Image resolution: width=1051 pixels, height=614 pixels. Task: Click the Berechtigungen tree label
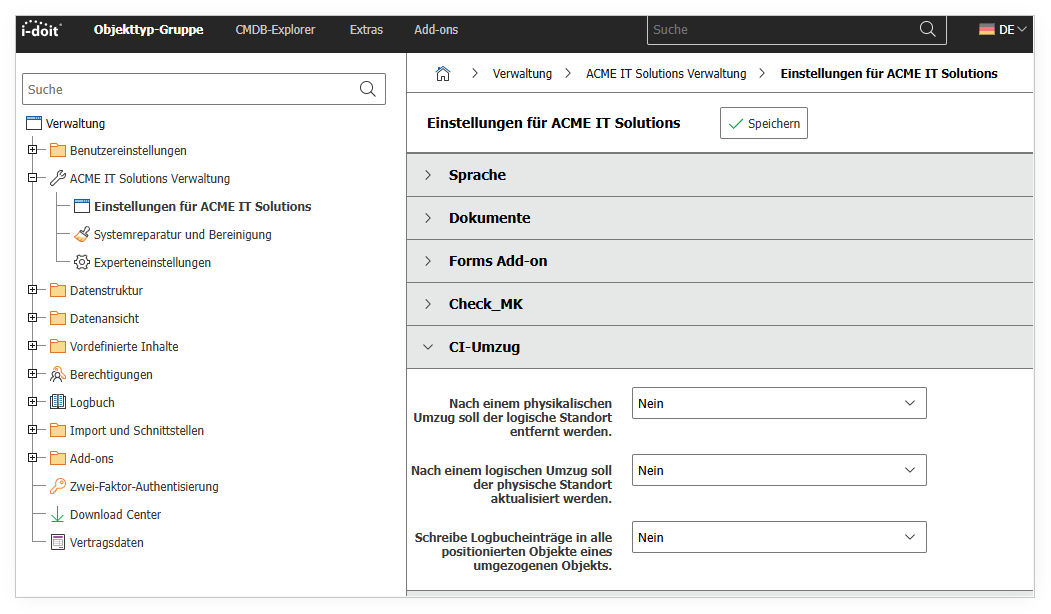click(111, 375)
